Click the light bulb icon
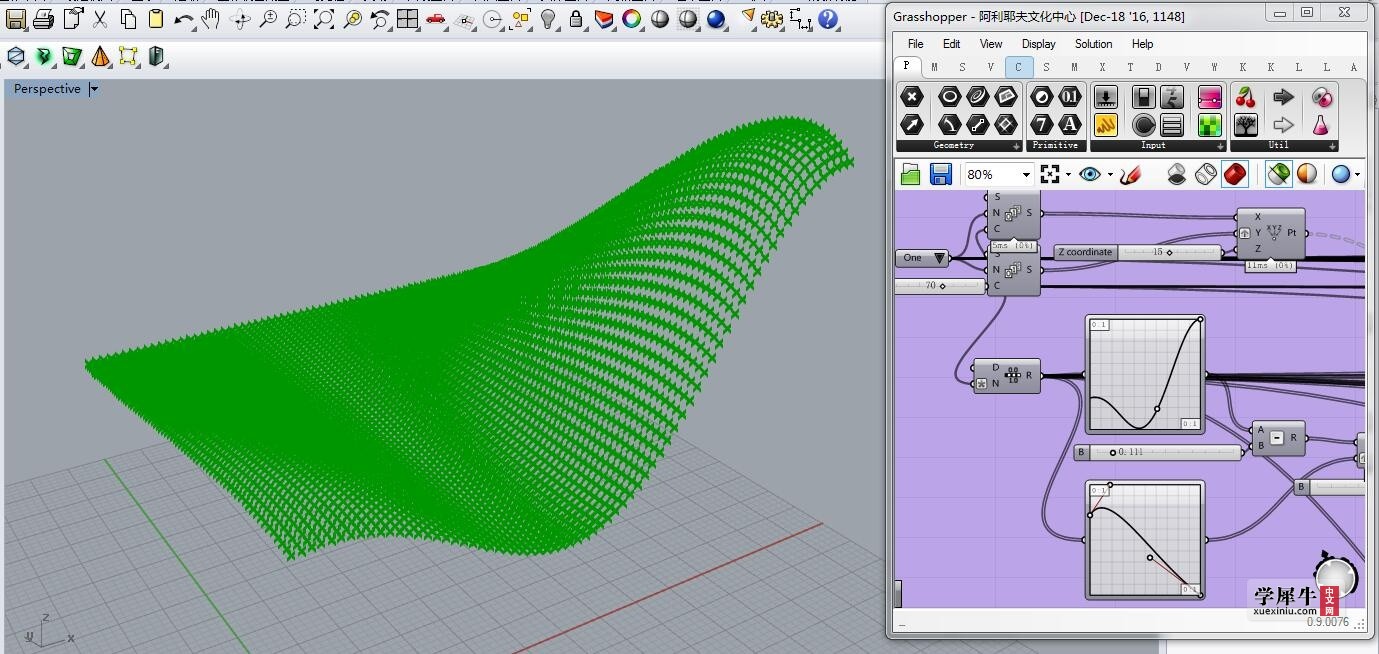The width and height of the screenshot is (1379, 654). pyautogui.click(x=548, y=18)
